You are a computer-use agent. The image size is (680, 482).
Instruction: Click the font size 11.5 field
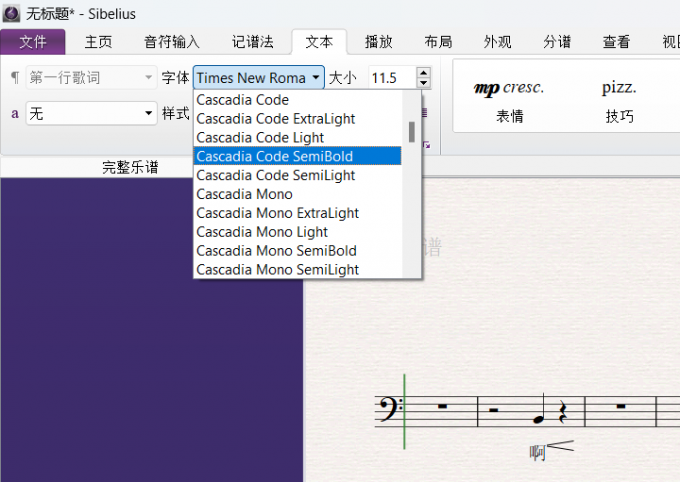pos(390,77)
